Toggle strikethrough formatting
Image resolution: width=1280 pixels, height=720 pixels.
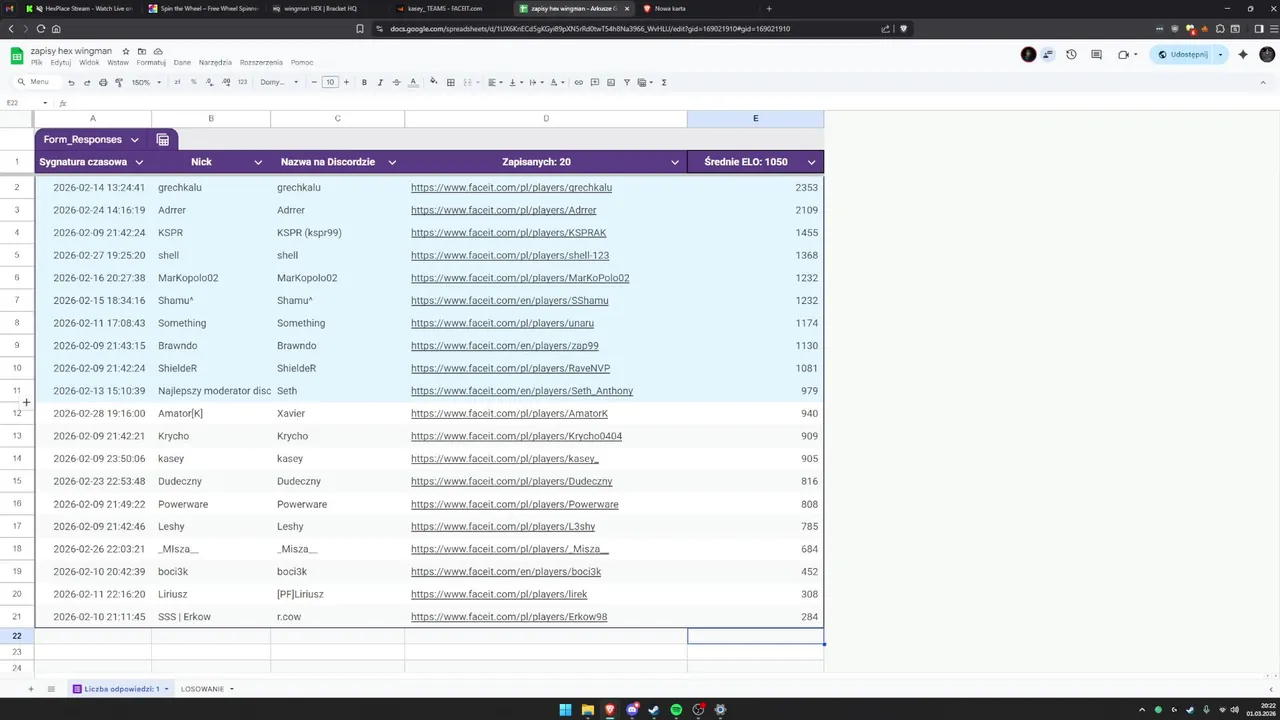pyautogui.click(x=396, y=82)
